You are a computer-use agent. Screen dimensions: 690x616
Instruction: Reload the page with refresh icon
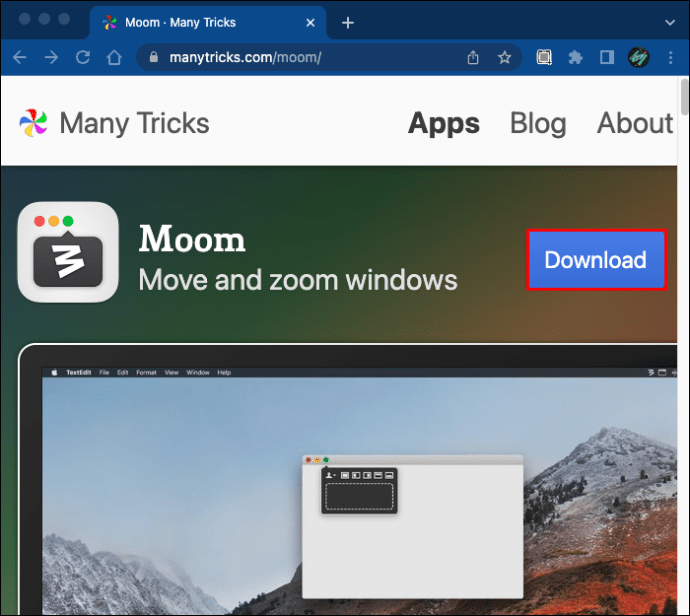pyautogui.click(x=83, y=57)
